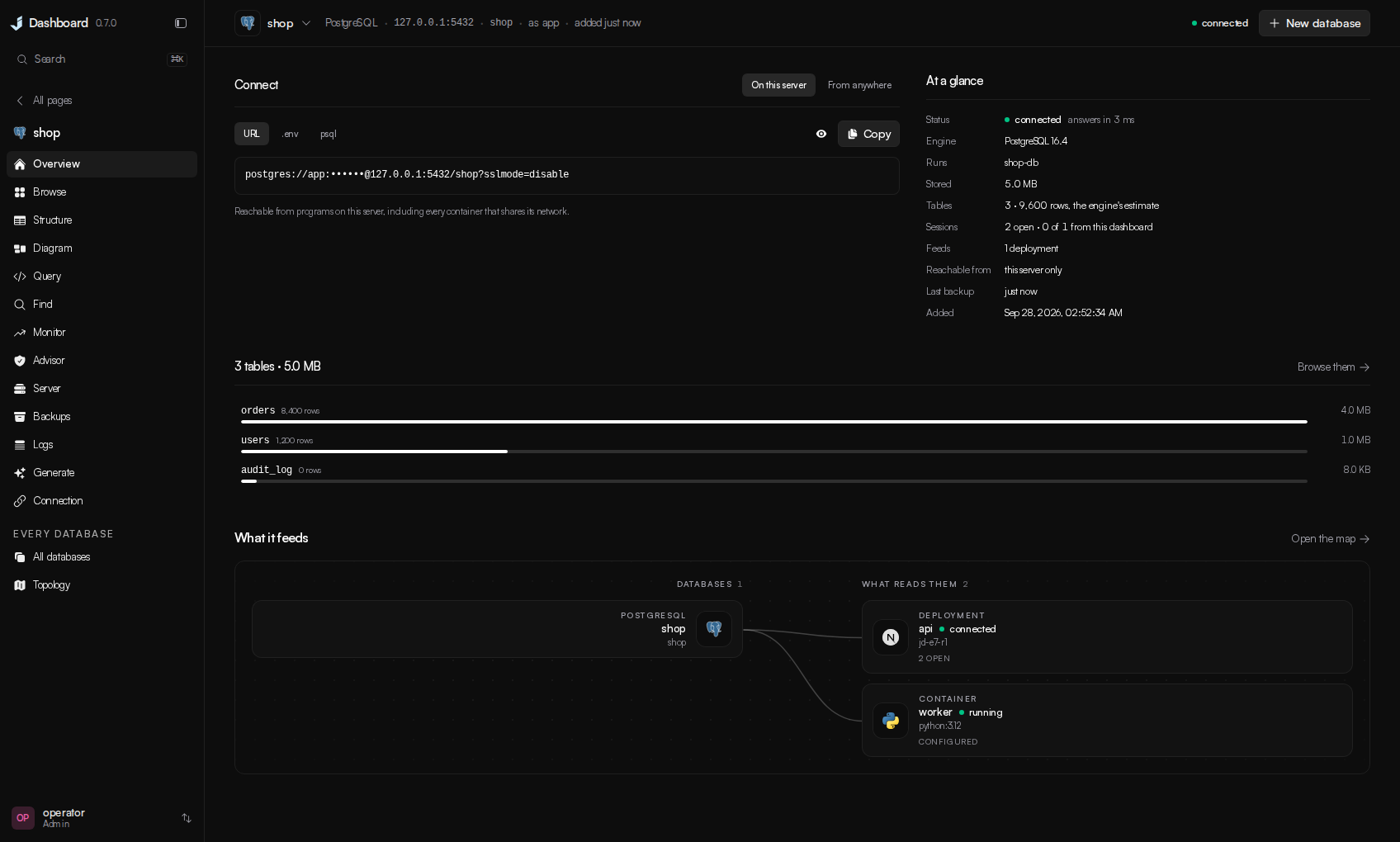Open the operator account switcher

[x=102, y=818]
